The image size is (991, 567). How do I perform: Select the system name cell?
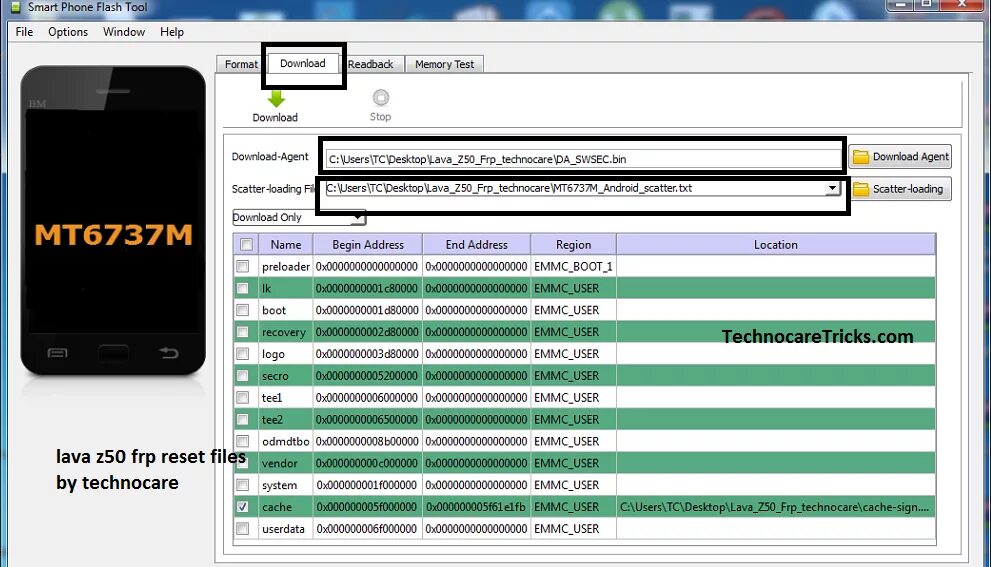pyautogui.click(x=286, y=485)
